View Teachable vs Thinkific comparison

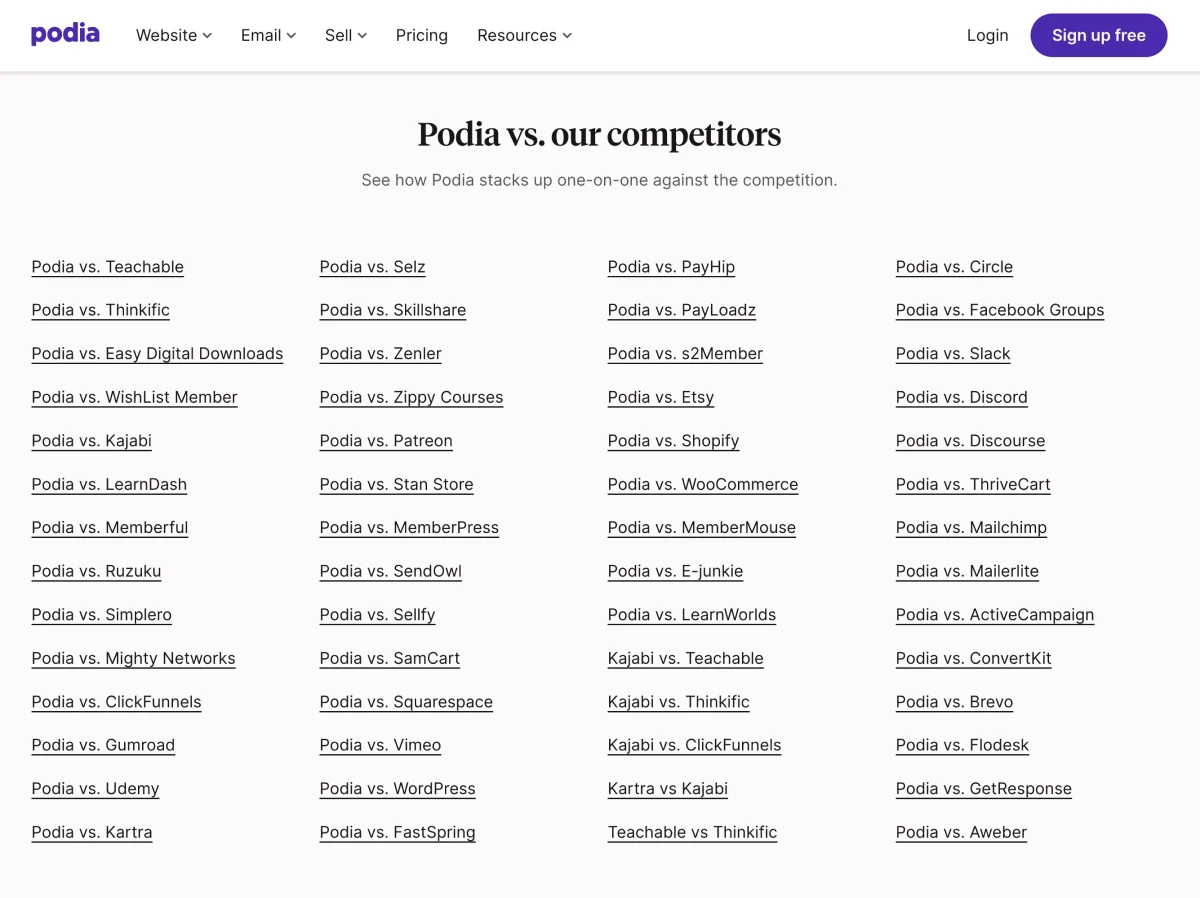(692, 832)
